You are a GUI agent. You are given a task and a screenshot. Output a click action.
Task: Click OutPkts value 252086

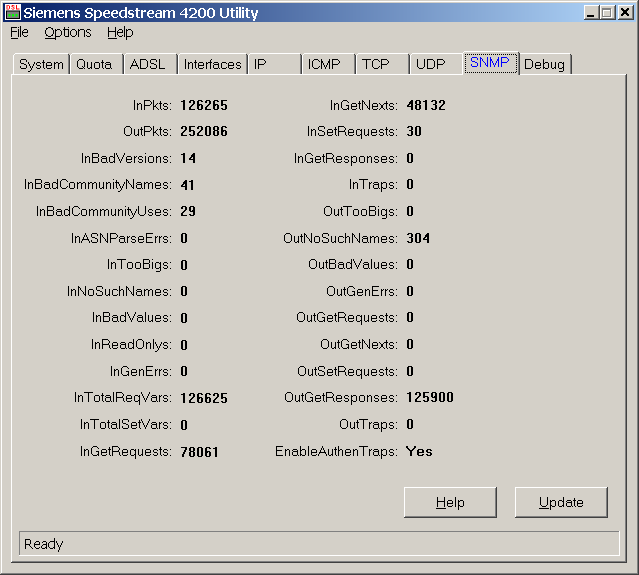[x=204, y=131]
